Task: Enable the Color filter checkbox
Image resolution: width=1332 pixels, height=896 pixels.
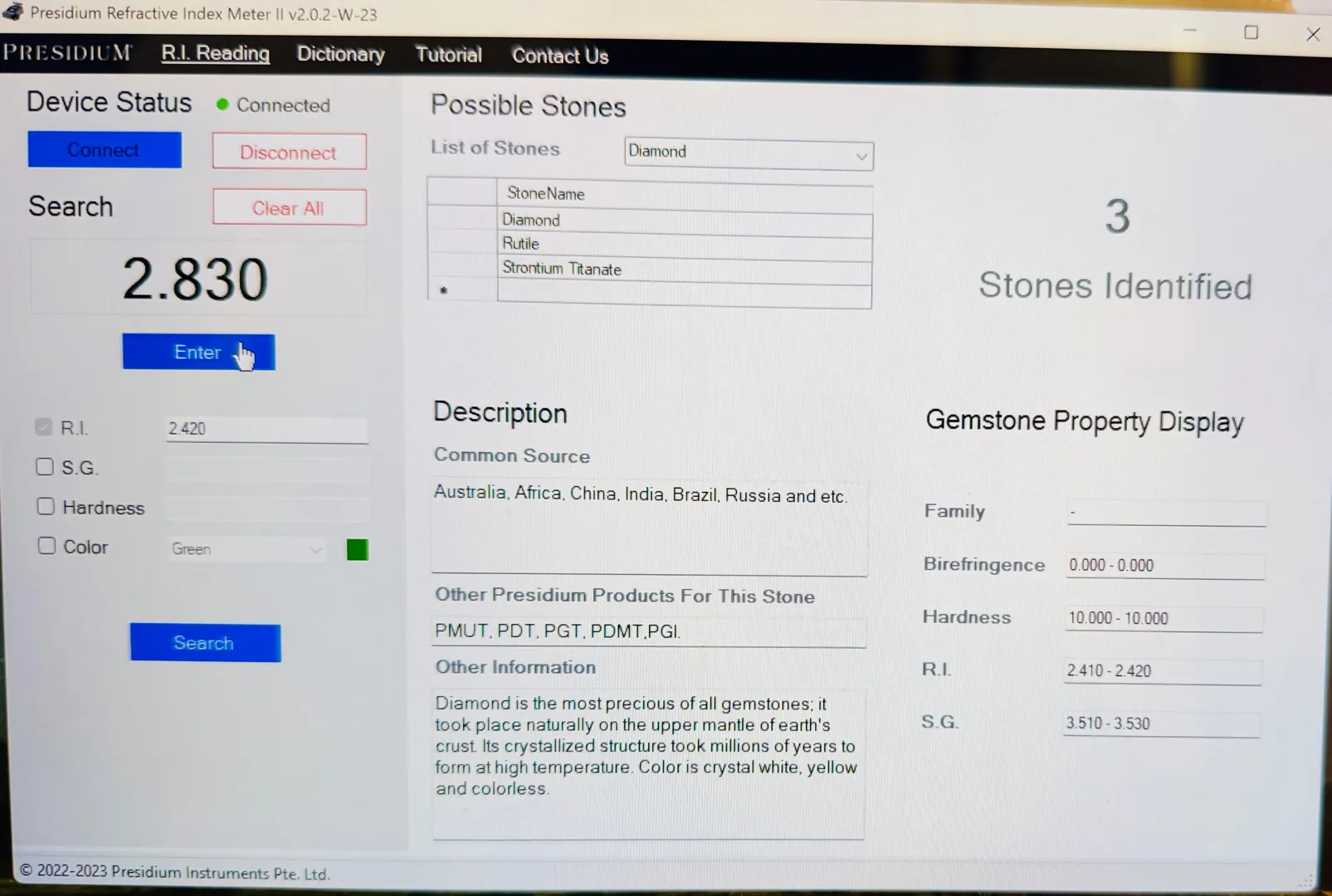Action: [x=46, y=546]
